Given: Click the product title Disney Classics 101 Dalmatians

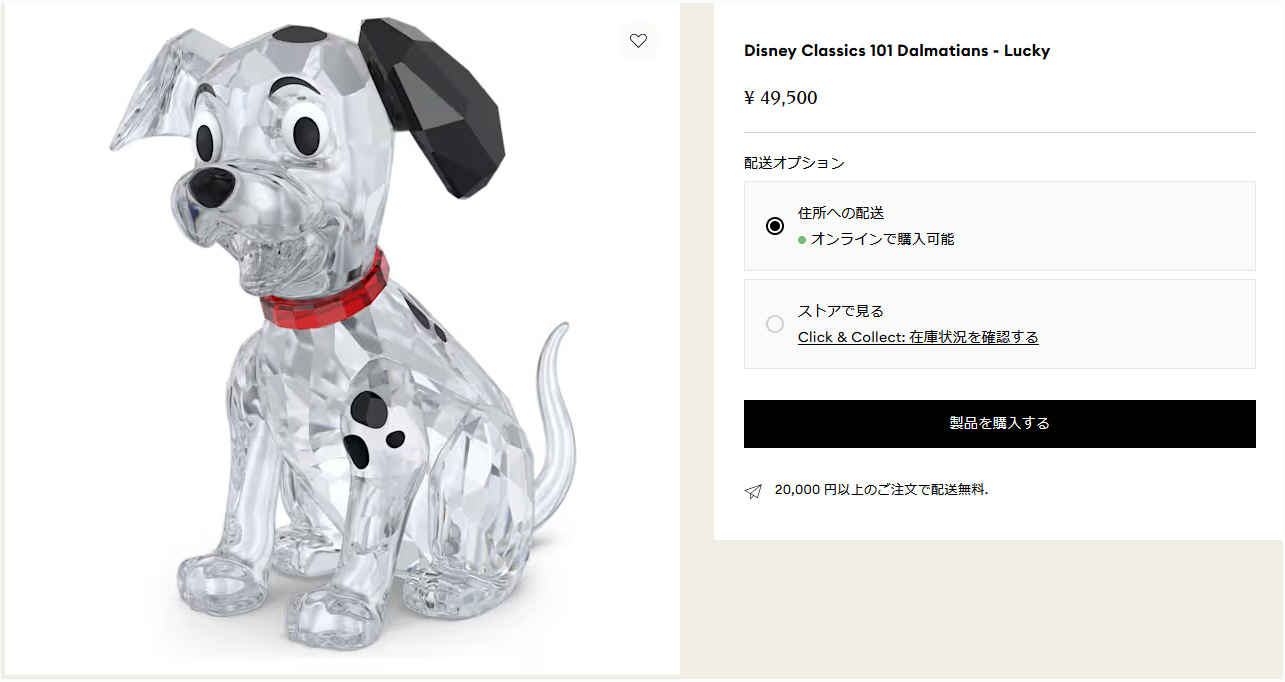Looking at the screenshot, I should [897, 50].
